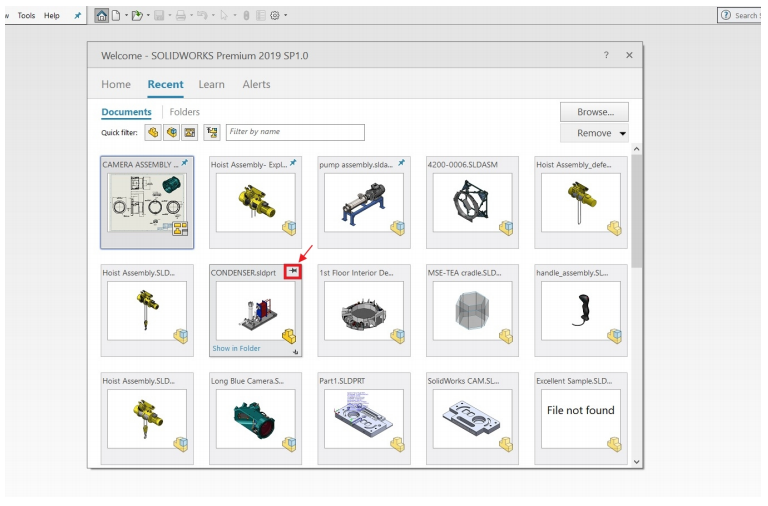Click the scrollbar up arrow
This screenshot has width=768, height=506.
tap(636, 149)
